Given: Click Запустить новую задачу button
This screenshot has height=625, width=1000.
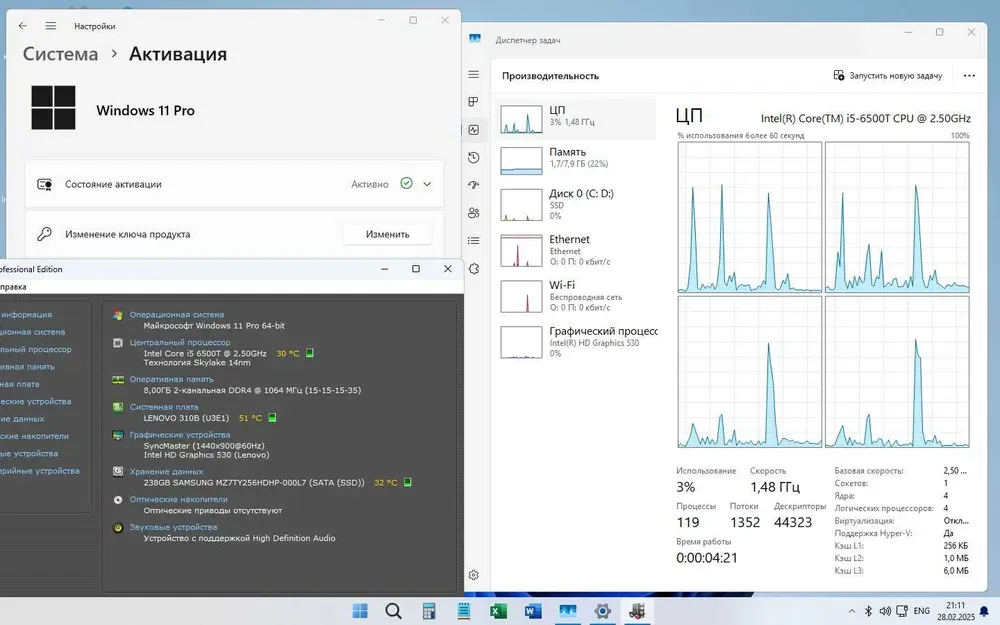Looking at the screenshot, I should pyautogui.click(x=888, y=75).
